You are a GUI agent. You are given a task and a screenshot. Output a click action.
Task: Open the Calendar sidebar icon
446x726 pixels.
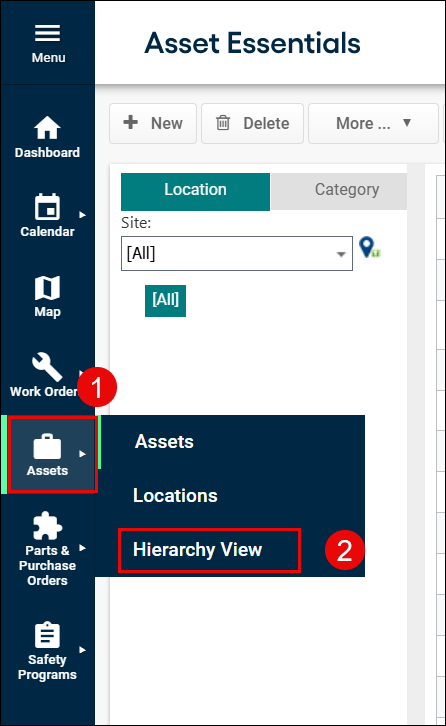[x=47, y=207]
